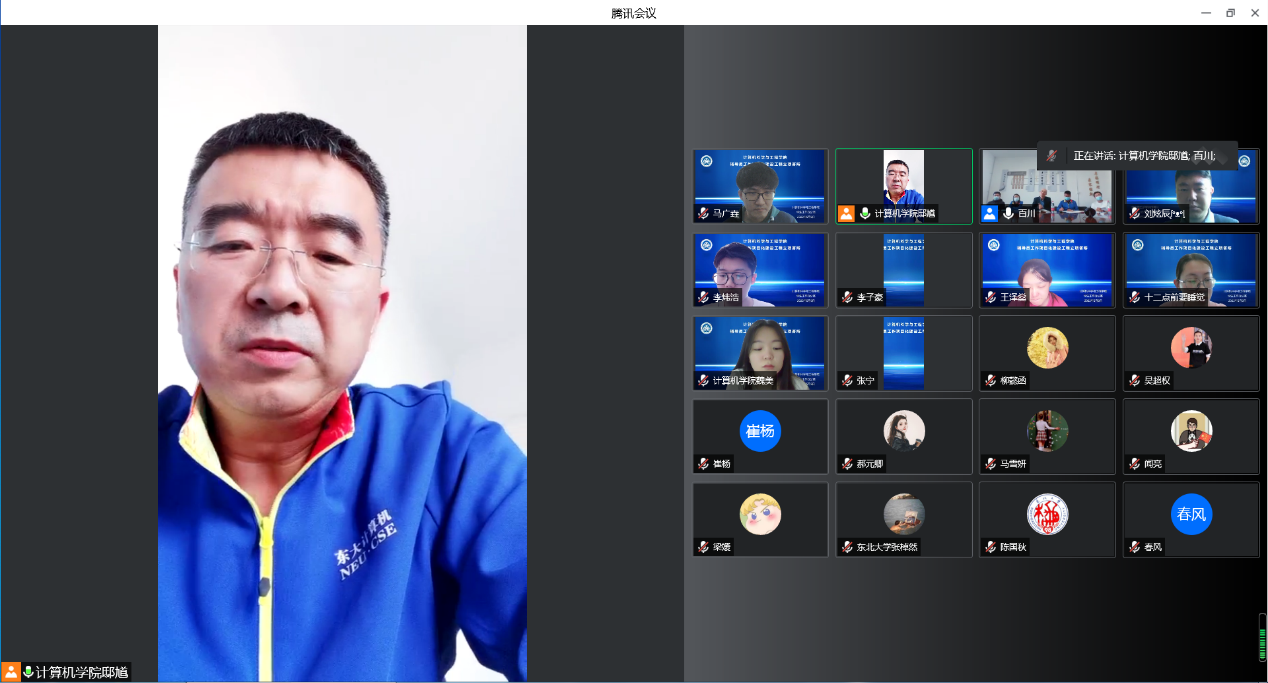
Task: Click the blue person icon on 百川's tile
Action: pos(990,213)
